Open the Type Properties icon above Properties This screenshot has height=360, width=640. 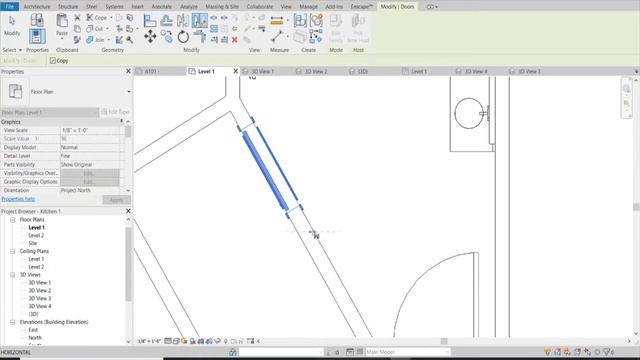[x=37, y=20]
